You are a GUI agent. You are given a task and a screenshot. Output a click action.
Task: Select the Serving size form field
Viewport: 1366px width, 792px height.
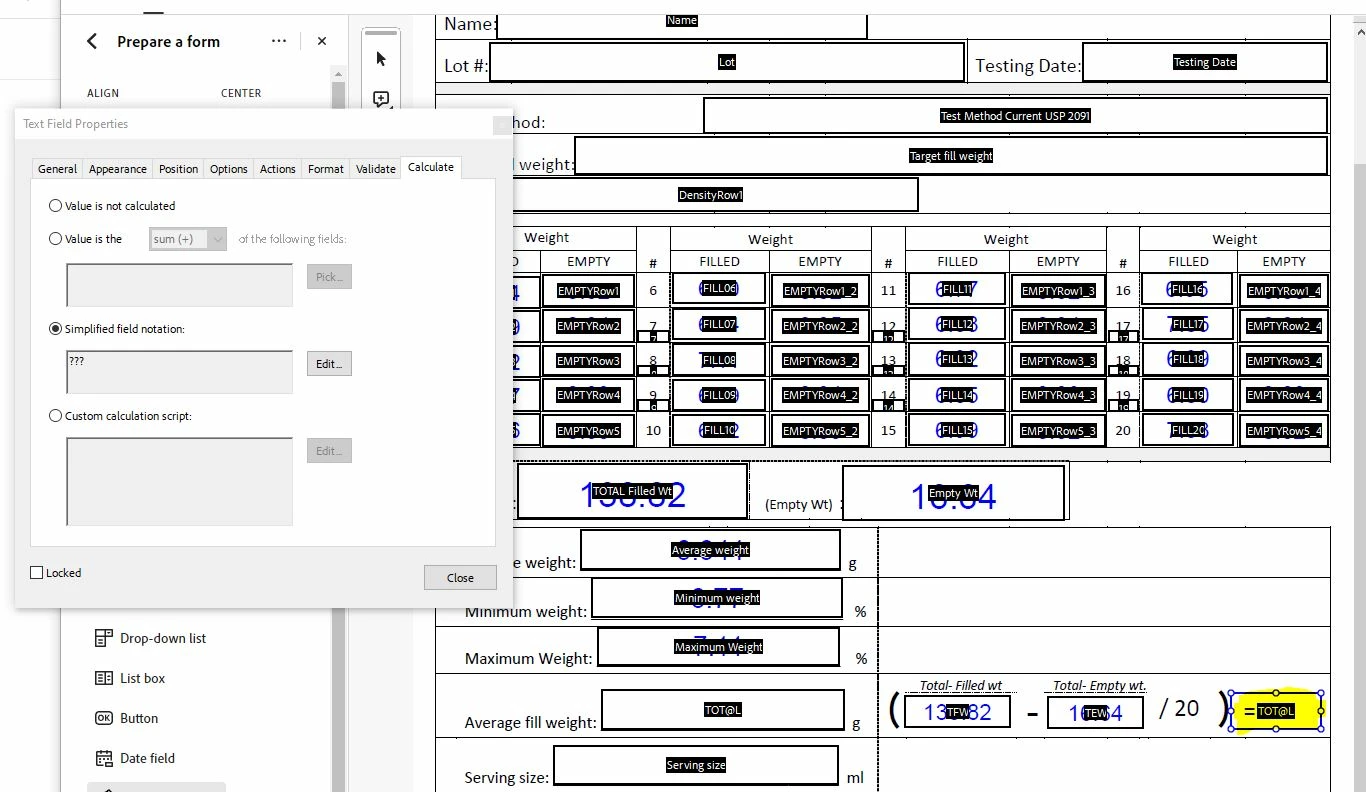click(x=695, y=765)
